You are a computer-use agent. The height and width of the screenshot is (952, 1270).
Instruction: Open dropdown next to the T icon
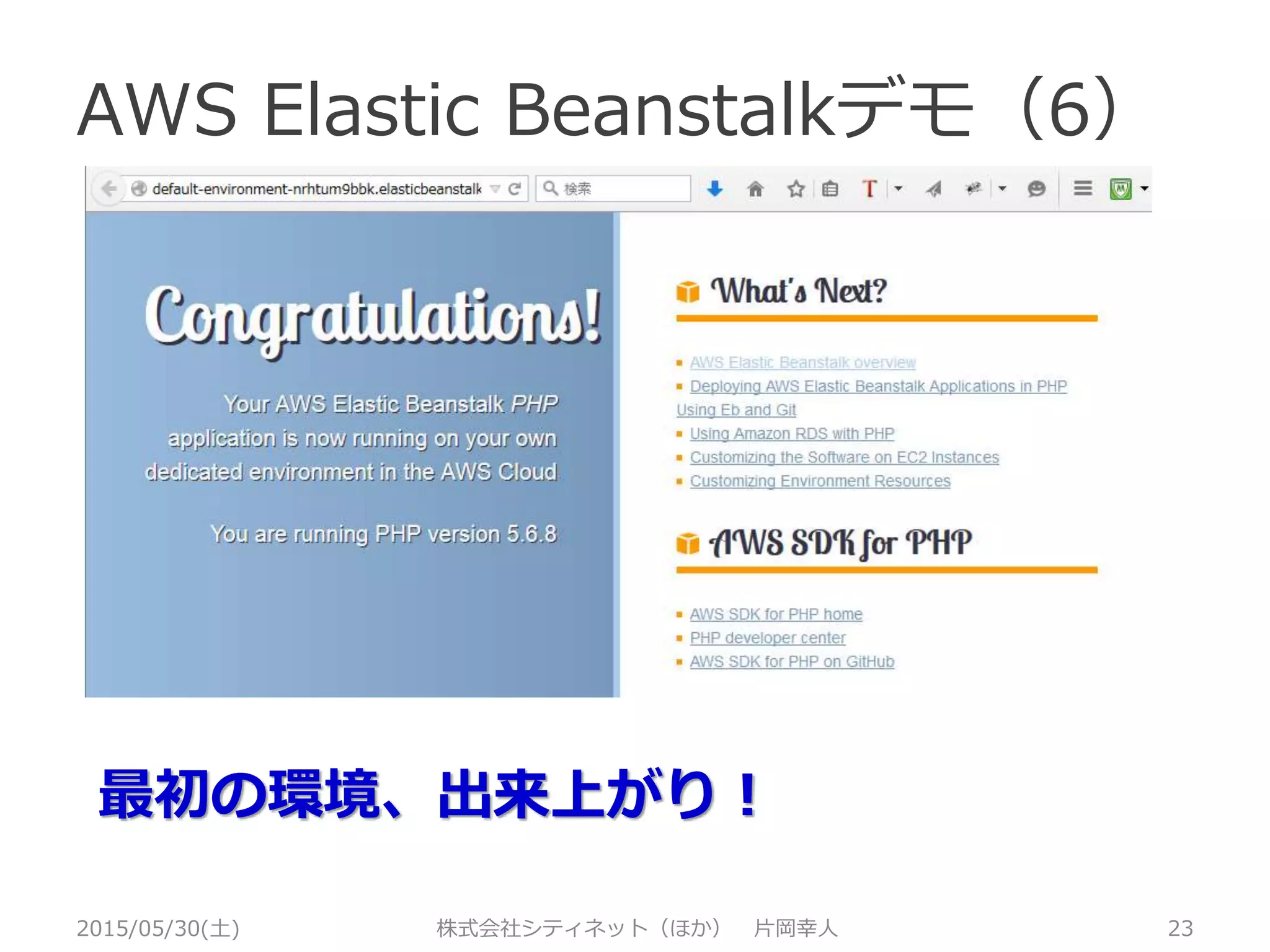tap(899, 188)
